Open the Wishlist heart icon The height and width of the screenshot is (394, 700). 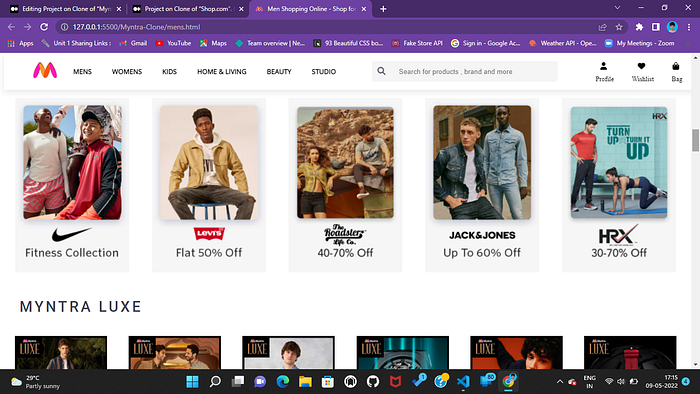coord(642,66)
